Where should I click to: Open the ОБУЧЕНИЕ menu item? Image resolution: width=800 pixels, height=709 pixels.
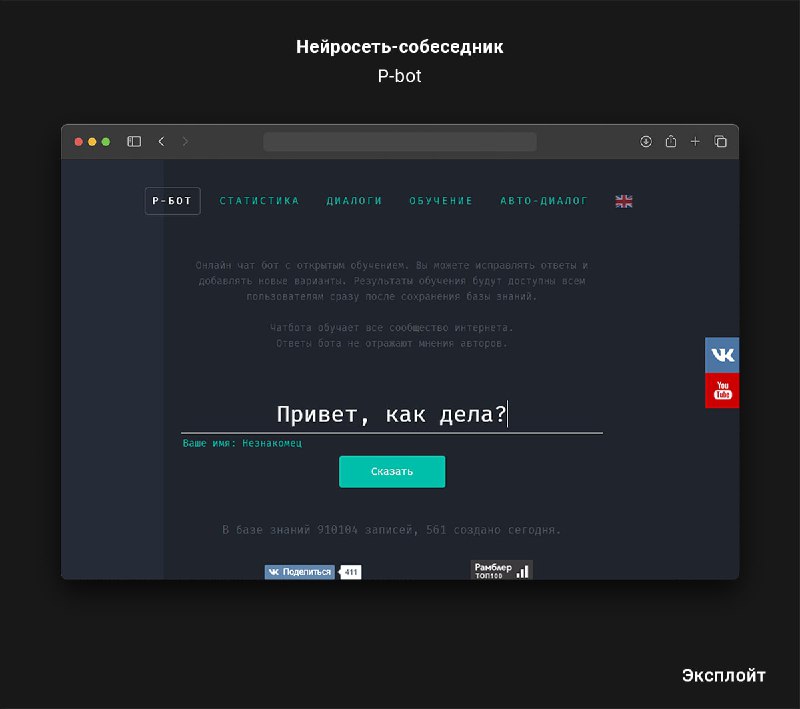pyautogui.click(x=441, y=201)
